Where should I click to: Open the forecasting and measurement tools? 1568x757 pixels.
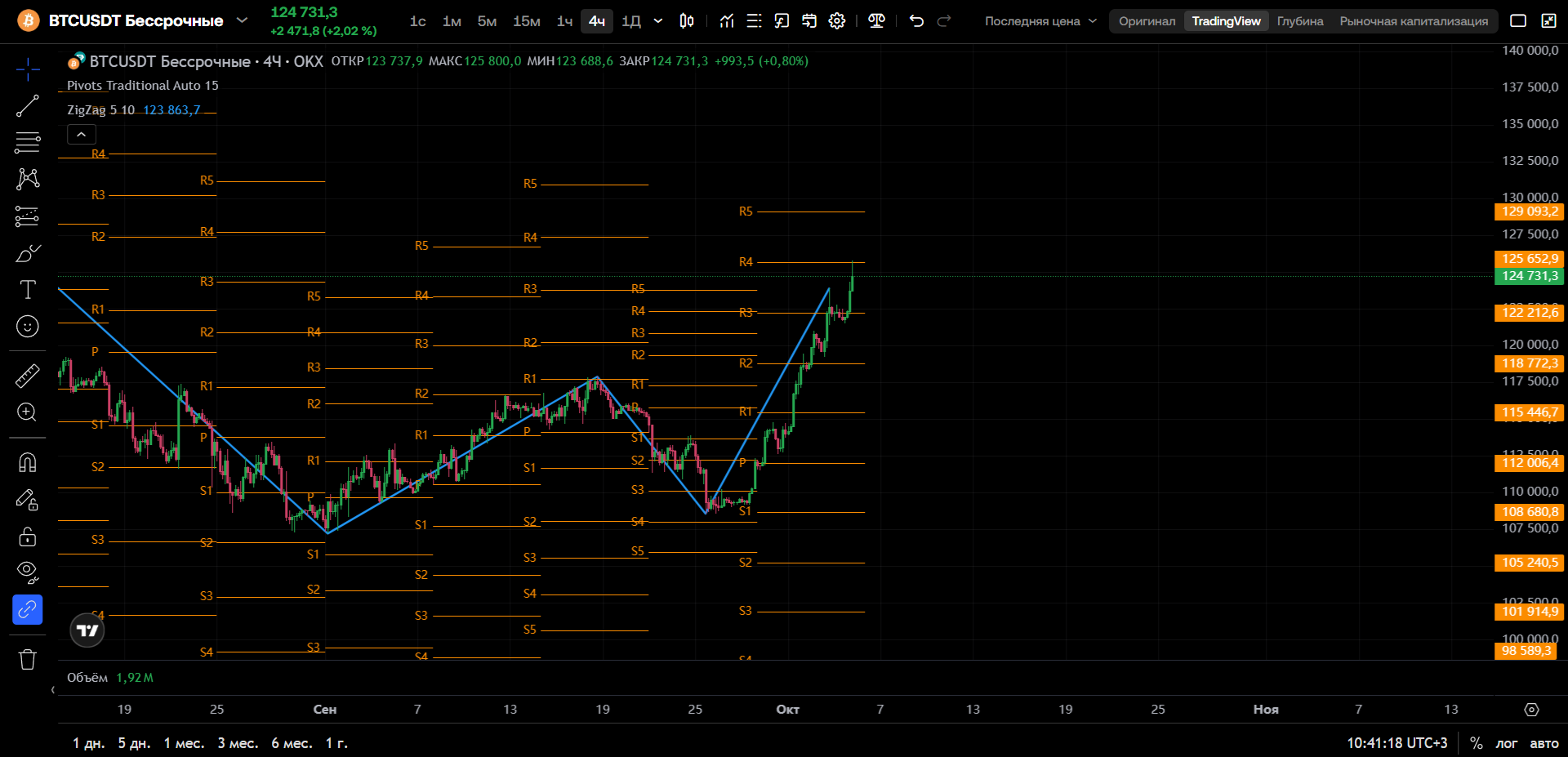coord(28,216)
